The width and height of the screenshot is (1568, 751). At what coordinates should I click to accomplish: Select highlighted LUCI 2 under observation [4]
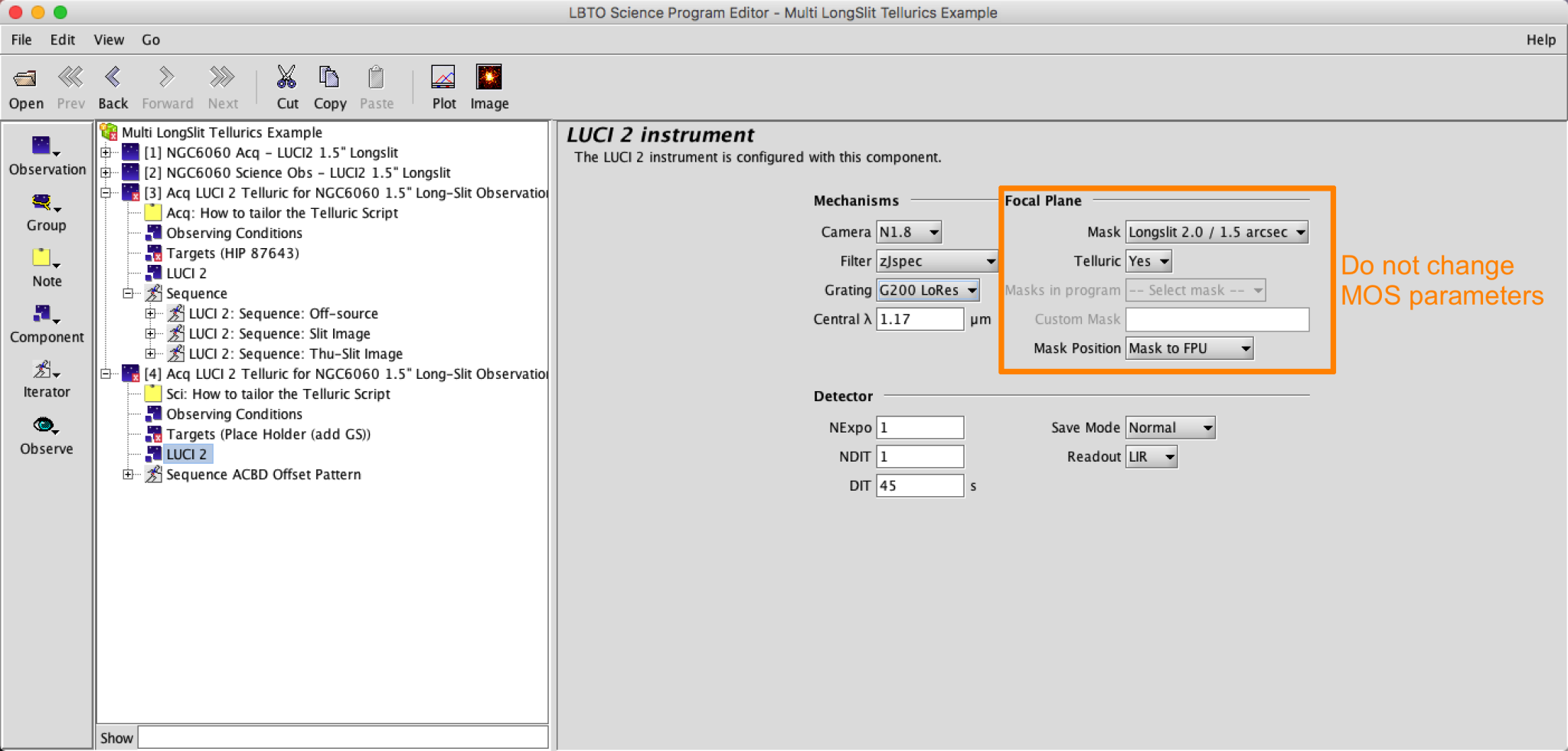click(x=186, y=454)
